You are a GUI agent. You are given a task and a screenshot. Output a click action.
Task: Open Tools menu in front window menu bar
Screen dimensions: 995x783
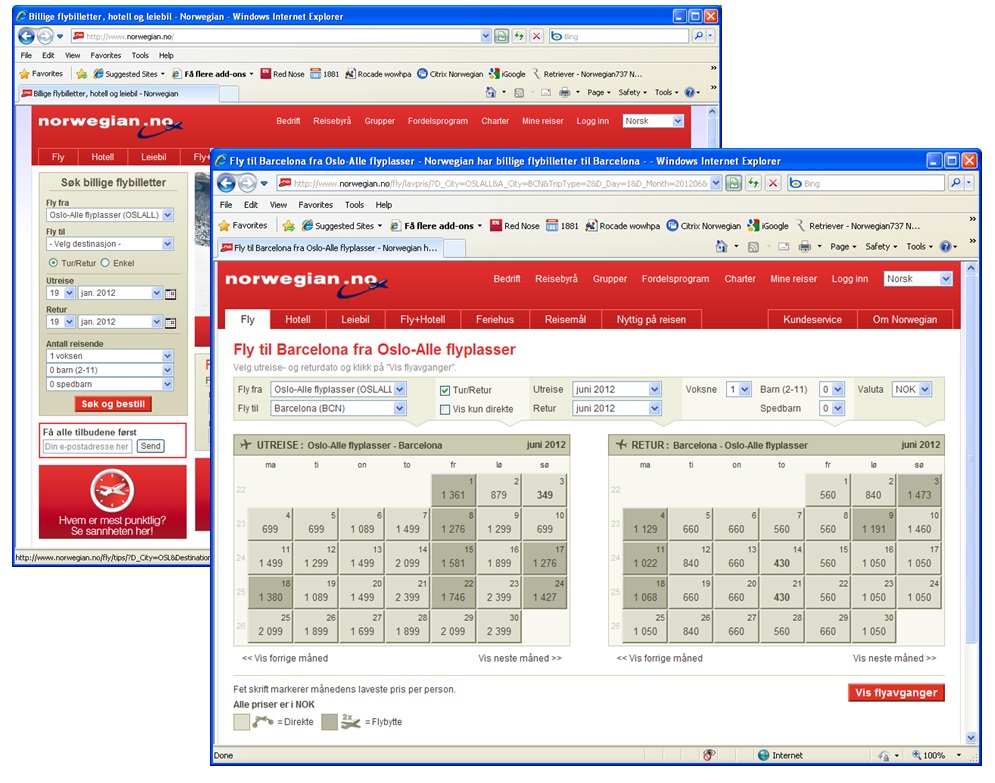point(354,205)
